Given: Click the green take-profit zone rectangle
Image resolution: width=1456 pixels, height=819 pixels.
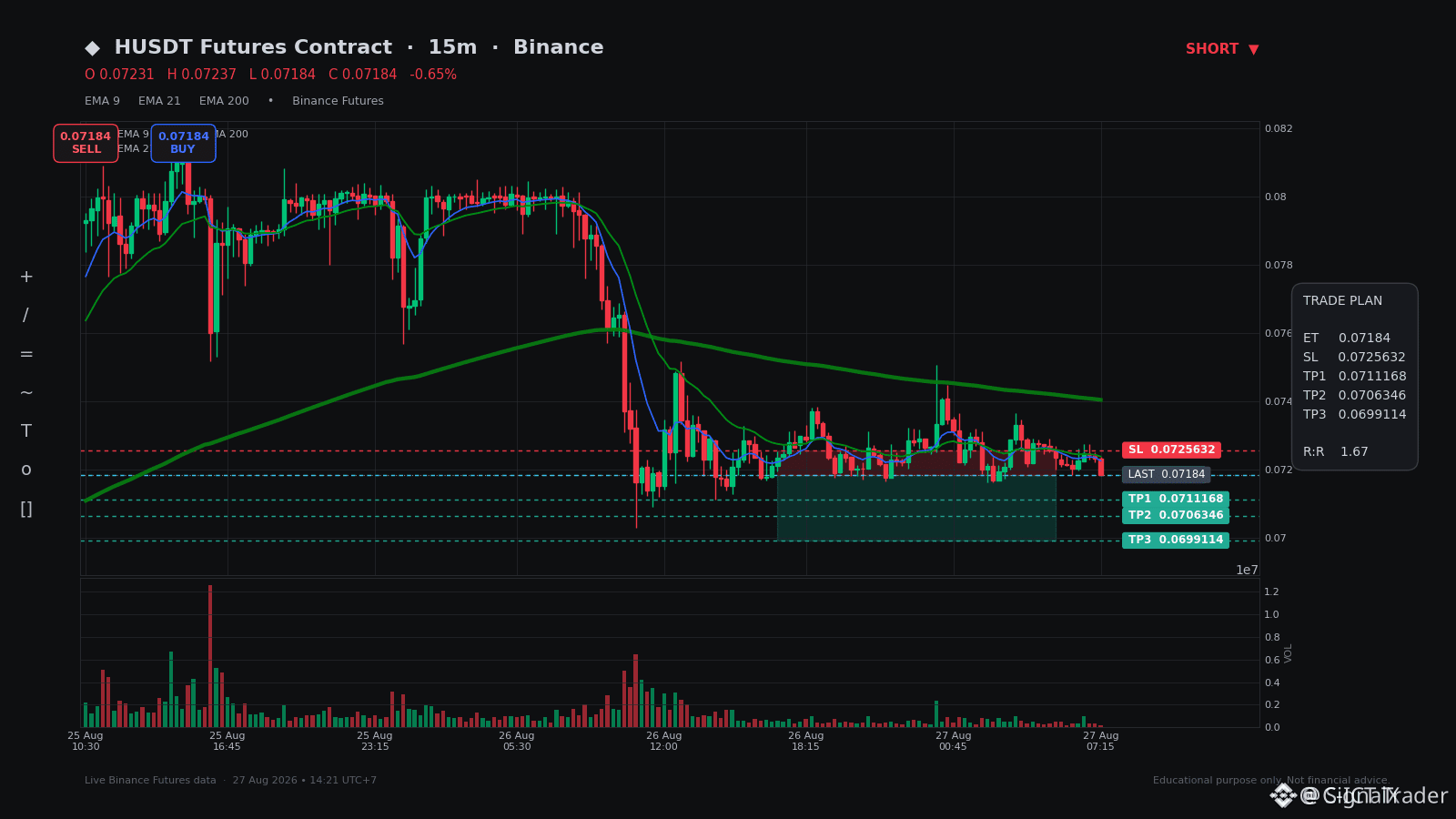Looking at the screenshot, I should point(916,508).
